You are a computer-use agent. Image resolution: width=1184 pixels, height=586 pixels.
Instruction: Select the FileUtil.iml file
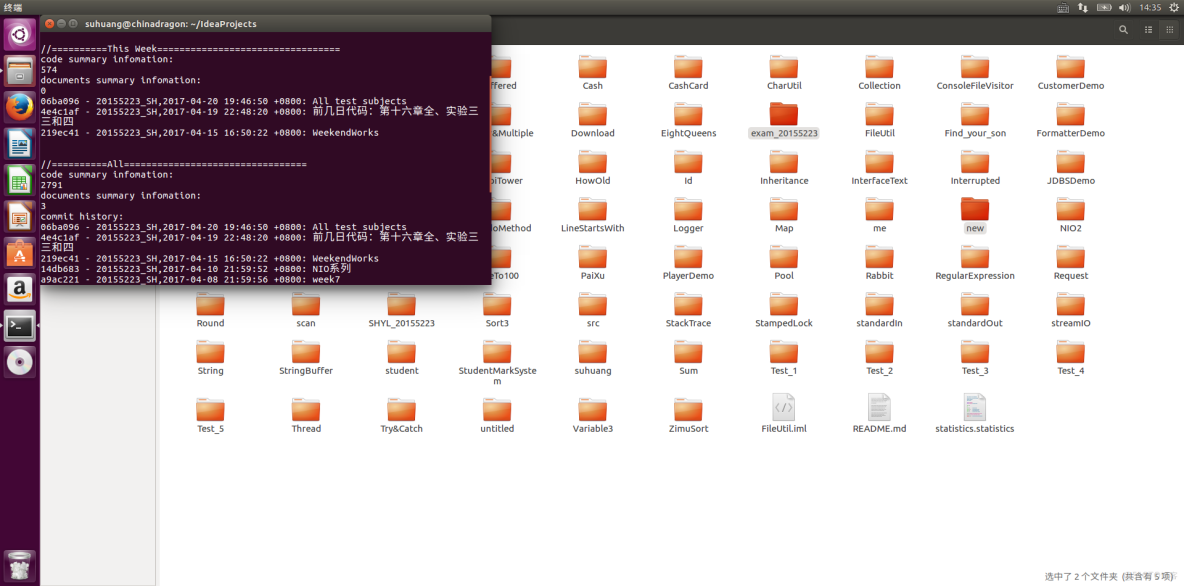coord(784,413)
